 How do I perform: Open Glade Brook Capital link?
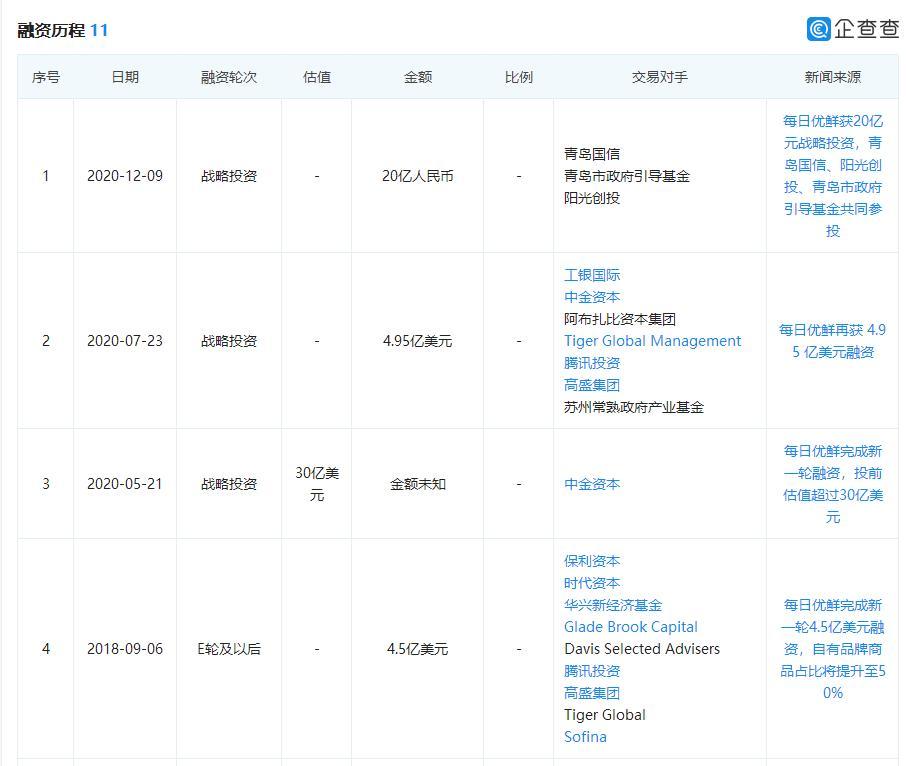(630, 627)
